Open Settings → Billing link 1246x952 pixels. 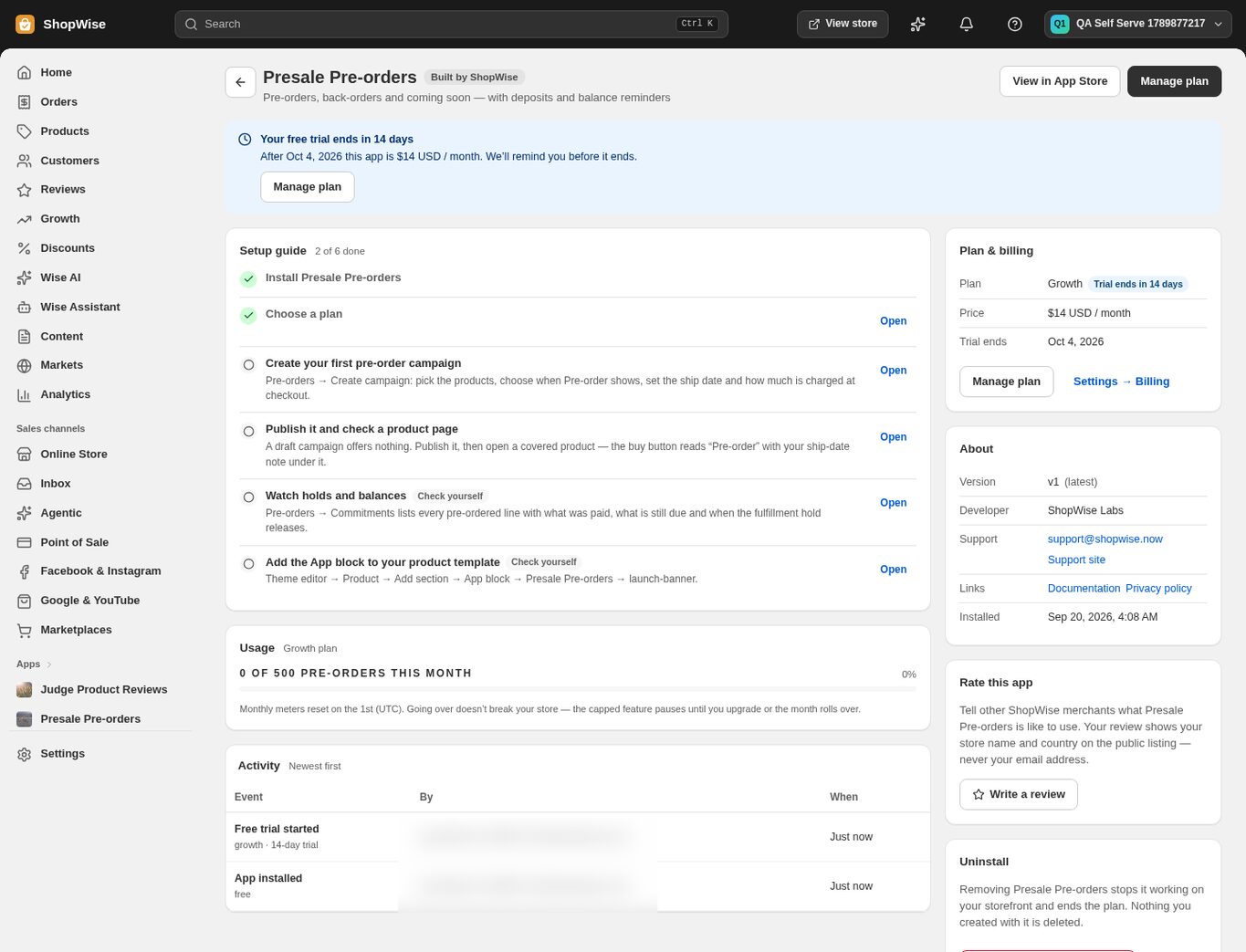click(1121, 382)
